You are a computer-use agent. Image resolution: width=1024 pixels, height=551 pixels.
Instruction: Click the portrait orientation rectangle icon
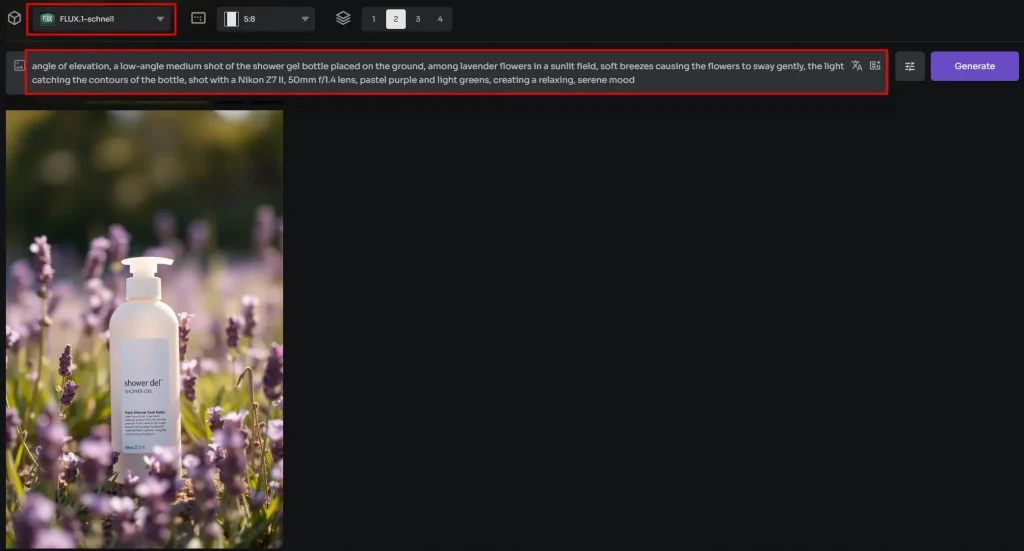coord(231,19)
